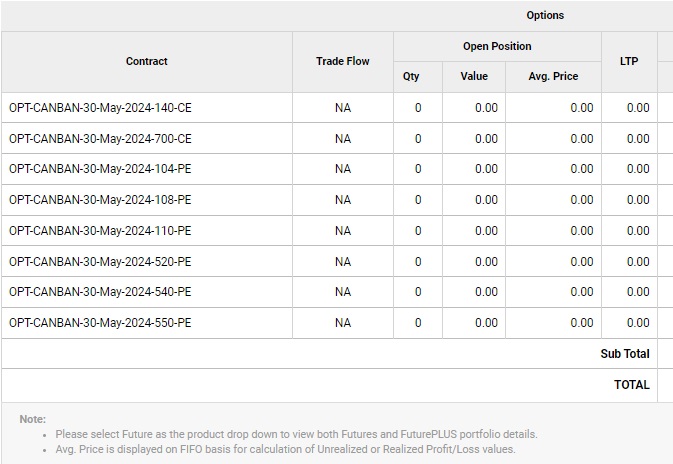Screen dimensions: 673x464
Task: Click the TOTAL row label
Action: click(x=631, y=385)
